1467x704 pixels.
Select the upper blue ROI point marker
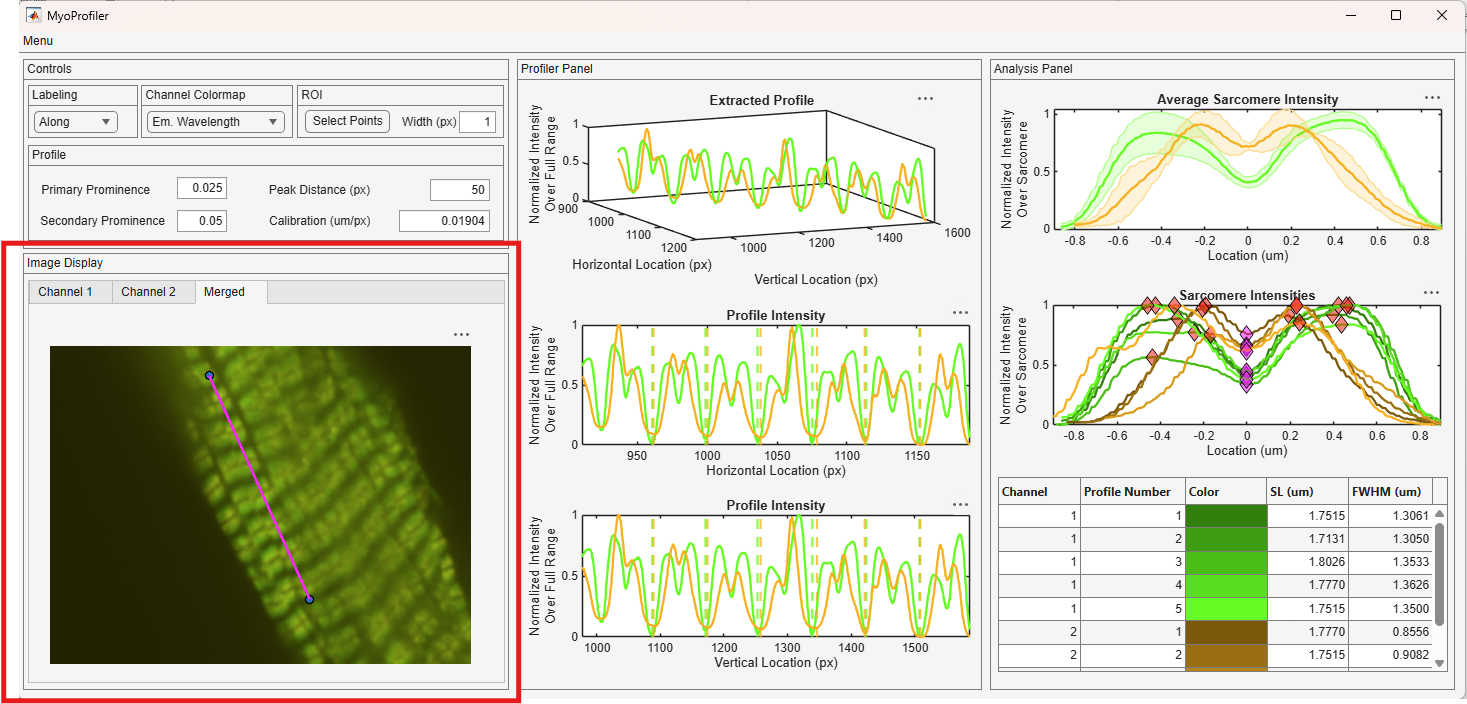click(x=209, y=376)
